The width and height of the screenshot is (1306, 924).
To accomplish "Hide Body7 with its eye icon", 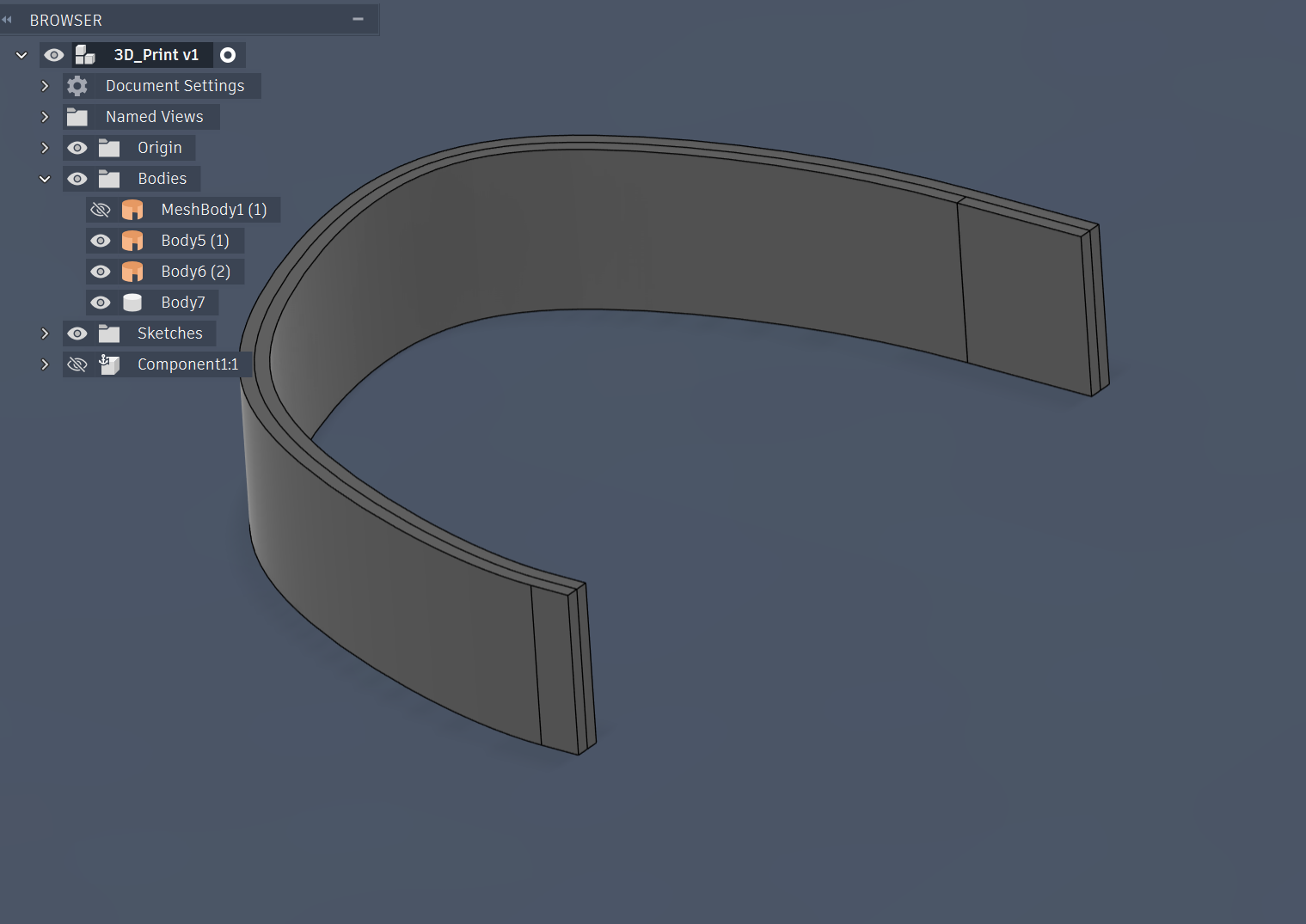I will (x=101, y=303).
